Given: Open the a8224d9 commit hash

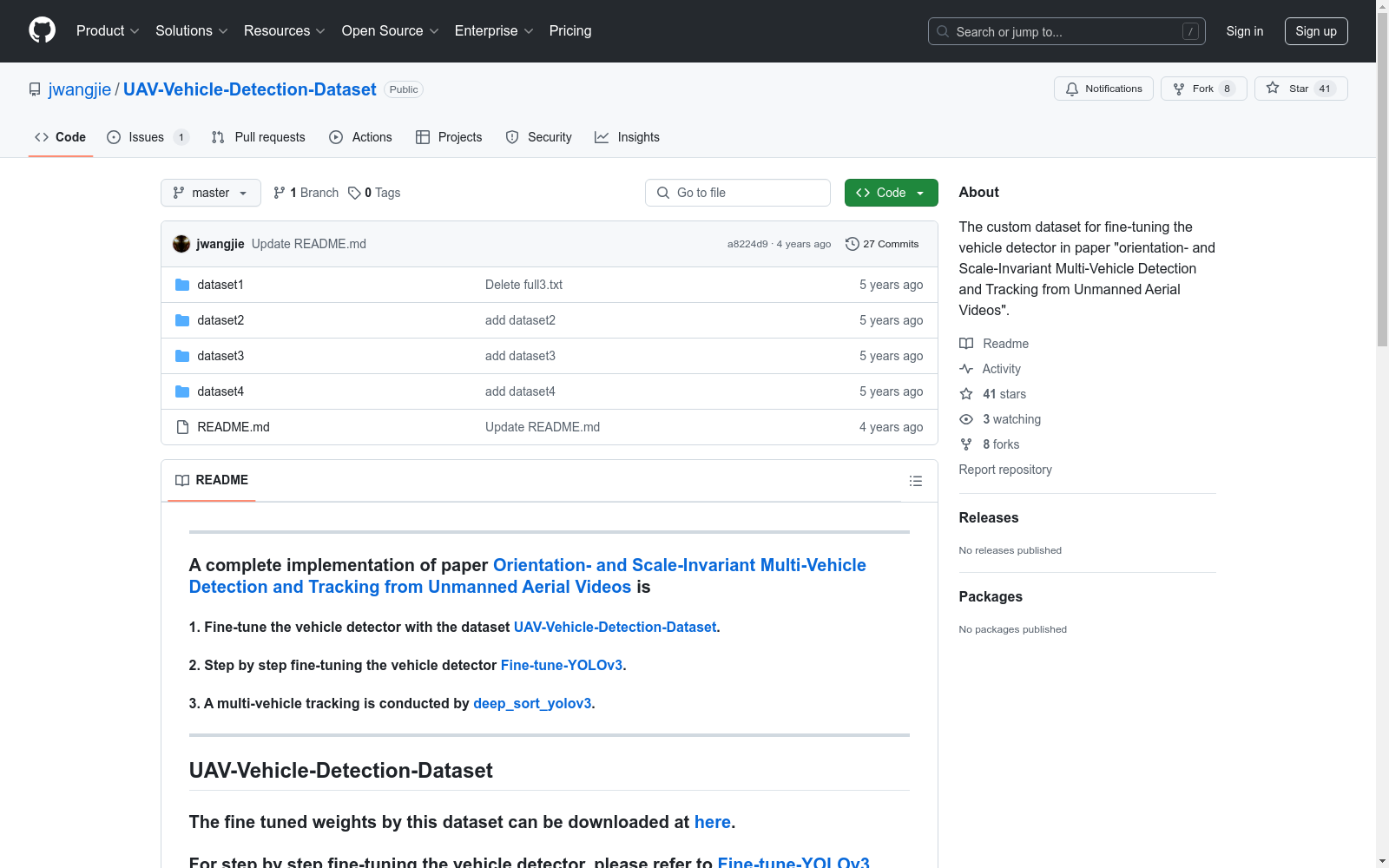Looking at the screenshot, I should 747,244.
